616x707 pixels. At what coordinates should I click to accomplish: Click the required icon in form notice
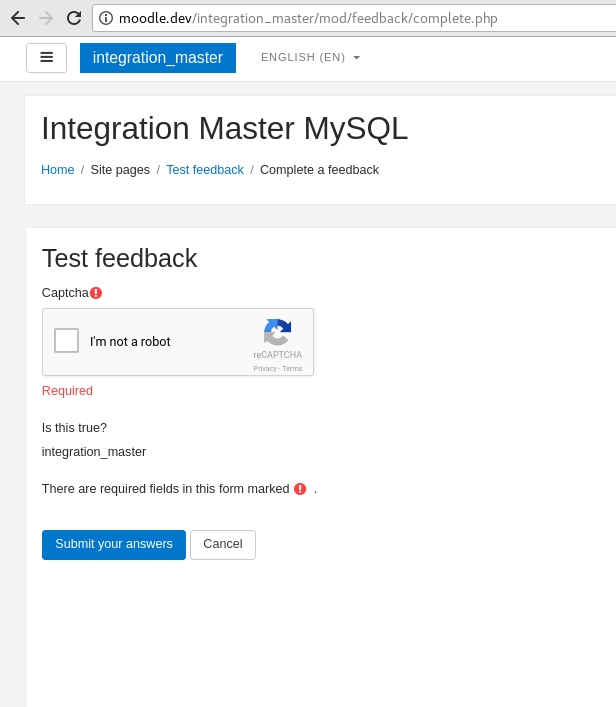click(x=300, y=489)
